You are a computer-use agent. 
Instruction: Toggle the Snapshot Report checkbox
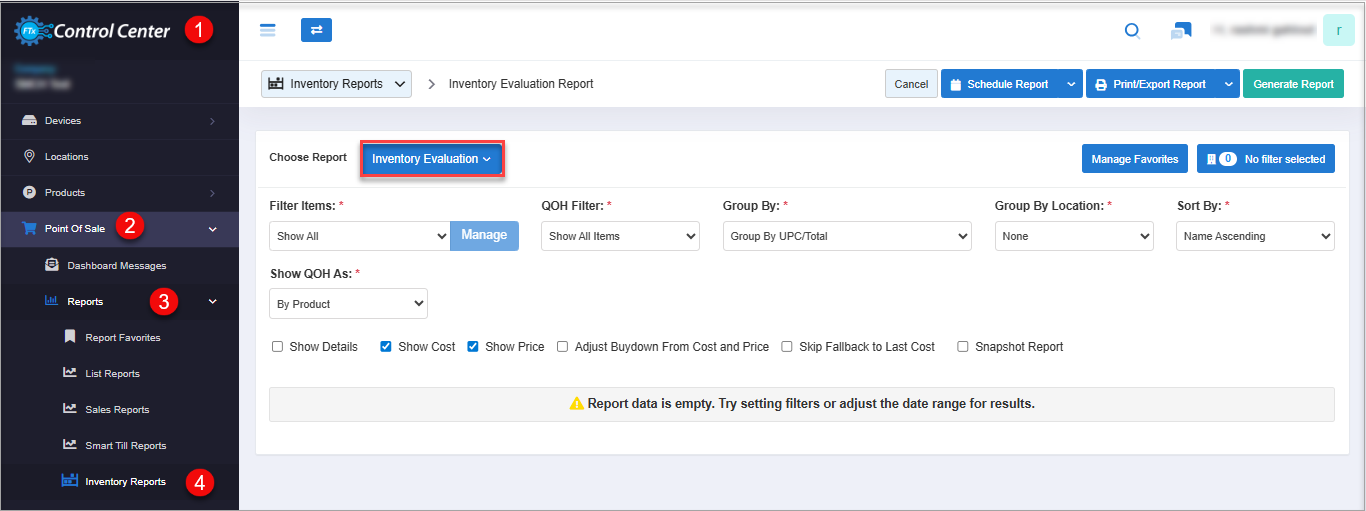click(x=963, y=347)
